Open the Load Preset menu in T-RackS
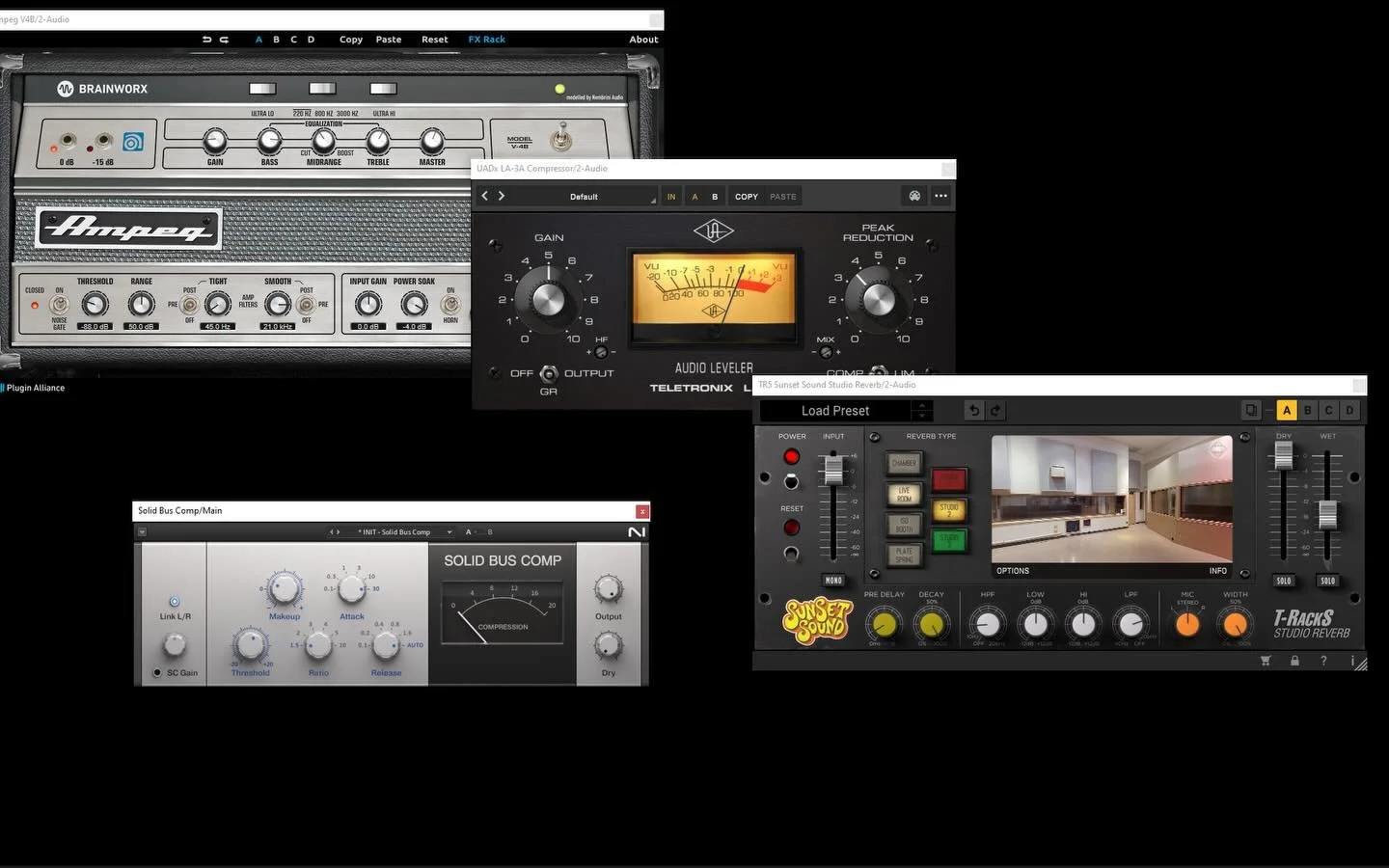This screenshot has width=1389, height=868. [x=835, y=410]
